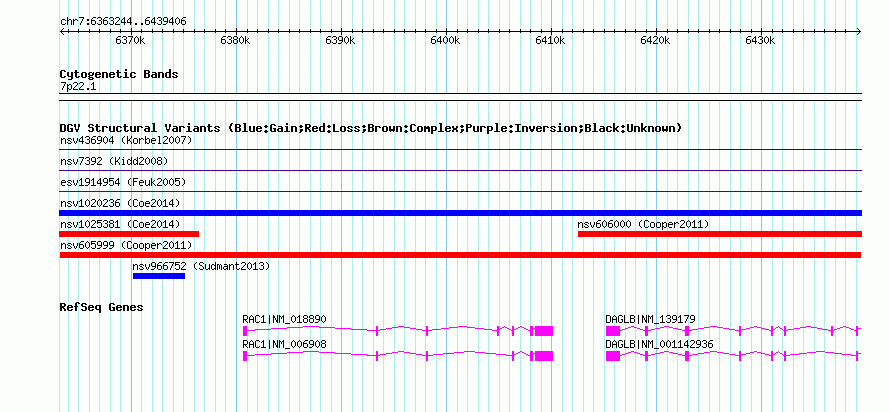The image size is (890, 412).
Task: Select the thin purple nsv7392 inversion line
Action: 460,171
